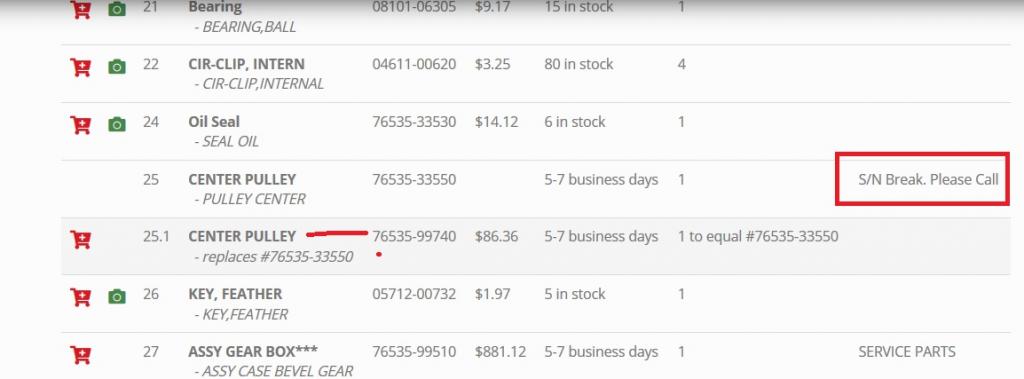Add KEY, FEATHER to cart
1024x379 pixels.
pyautogui.click(x=80, y=297)
